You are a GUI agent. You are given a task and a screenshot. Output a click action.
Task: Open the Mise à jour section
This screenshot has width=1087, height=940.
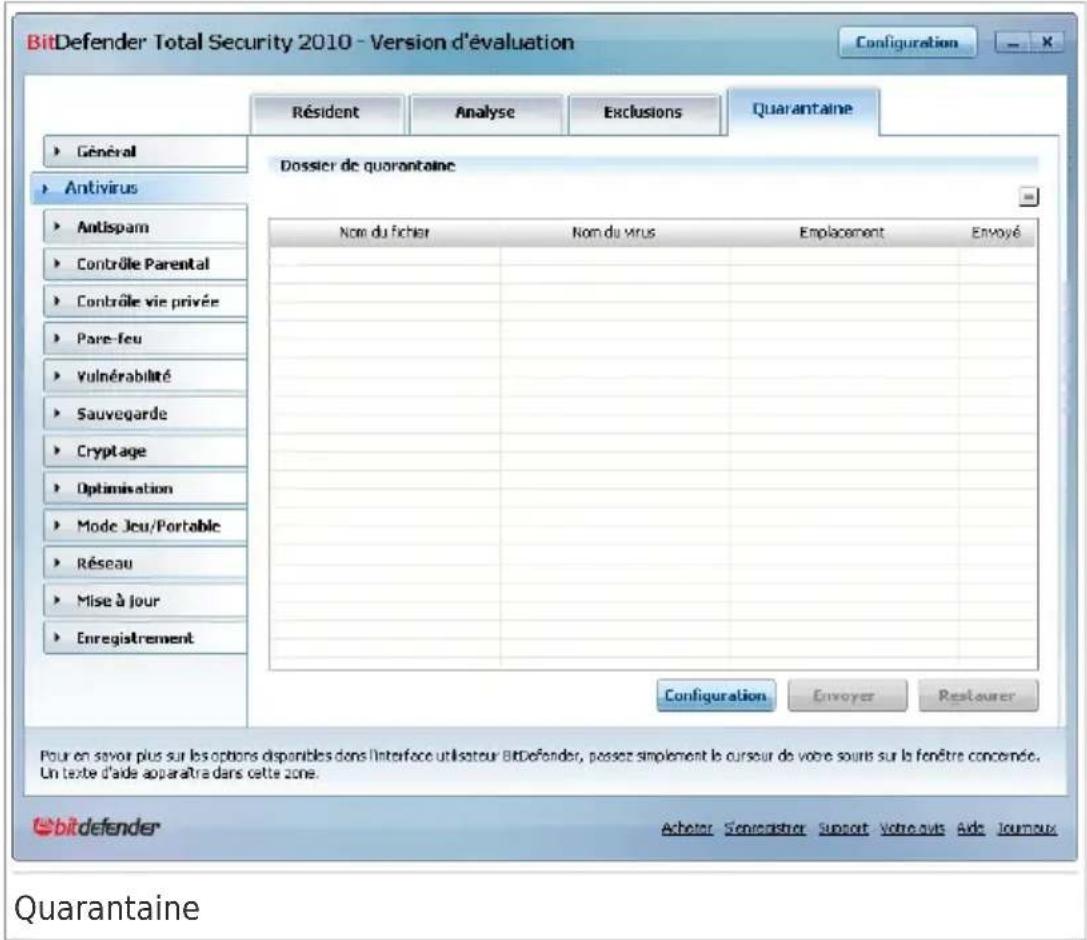point(145,601)
